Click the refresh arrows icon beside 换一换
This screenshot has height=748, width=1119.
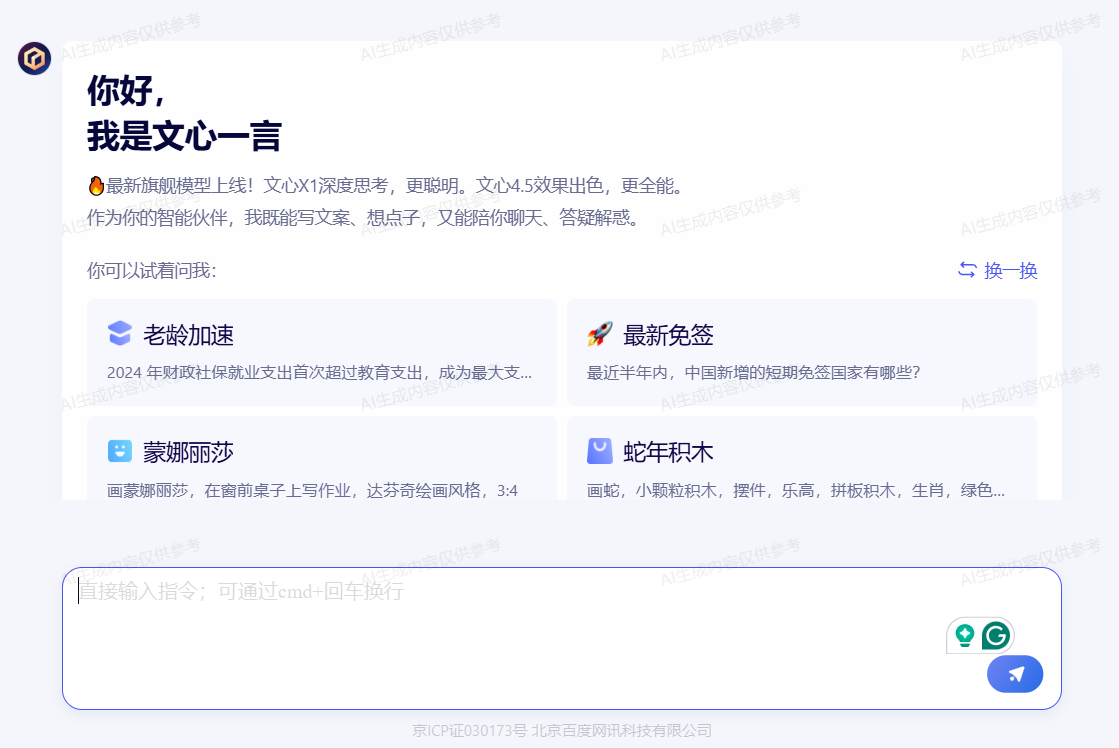[x=966, y=271]
